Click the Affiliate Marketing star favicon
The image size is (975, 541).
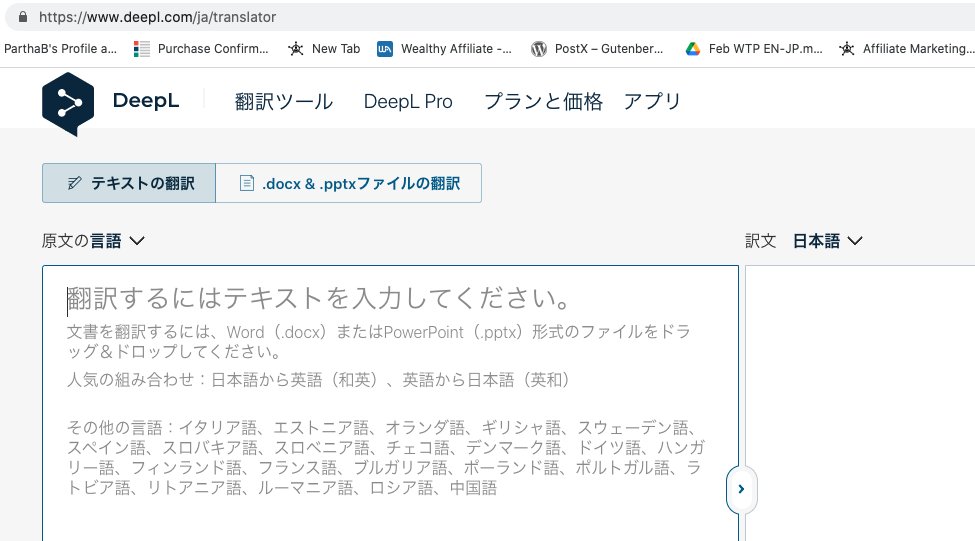point(846,49)
